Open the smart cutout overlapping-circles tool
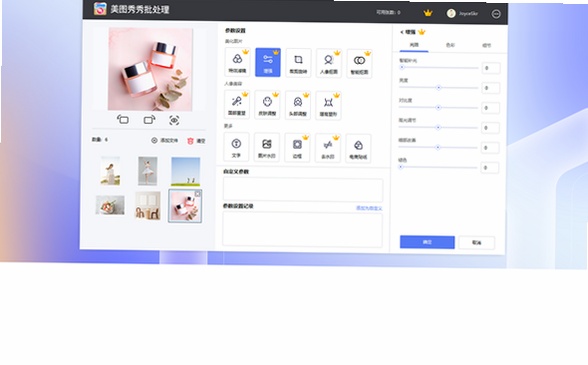Viewport: 588px width, 365px height. point(359,64)
